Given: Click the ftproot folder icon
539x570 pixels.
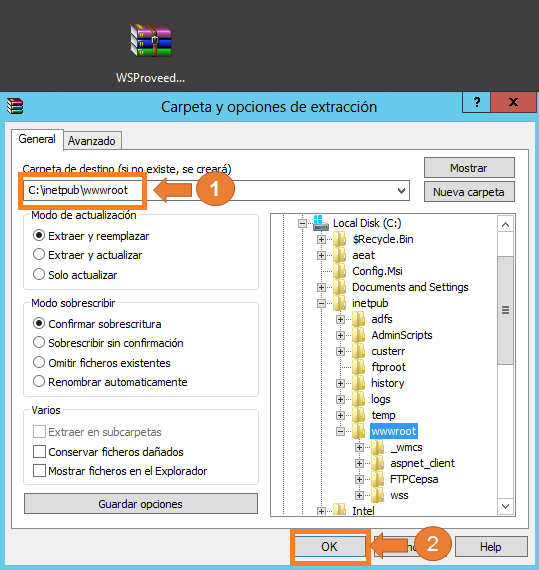Looking at the screenshot, I should 358,367.
